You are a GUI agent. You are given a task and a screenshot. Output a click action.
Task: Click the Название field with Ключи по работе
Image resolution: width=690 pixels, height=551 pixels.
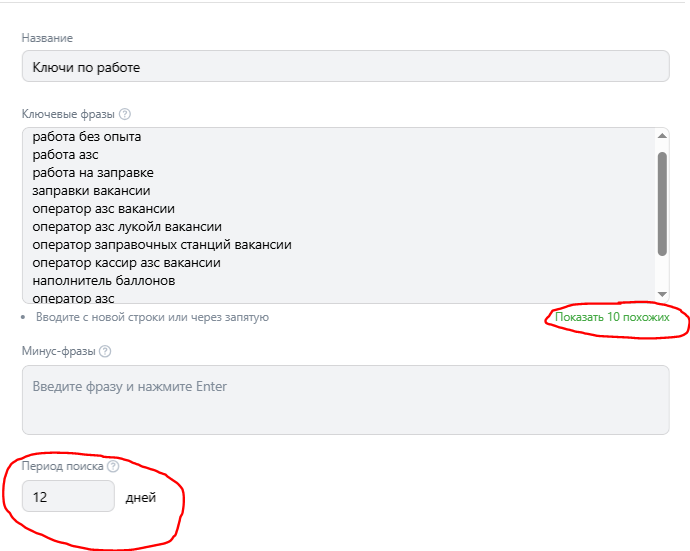pos(345,66)
